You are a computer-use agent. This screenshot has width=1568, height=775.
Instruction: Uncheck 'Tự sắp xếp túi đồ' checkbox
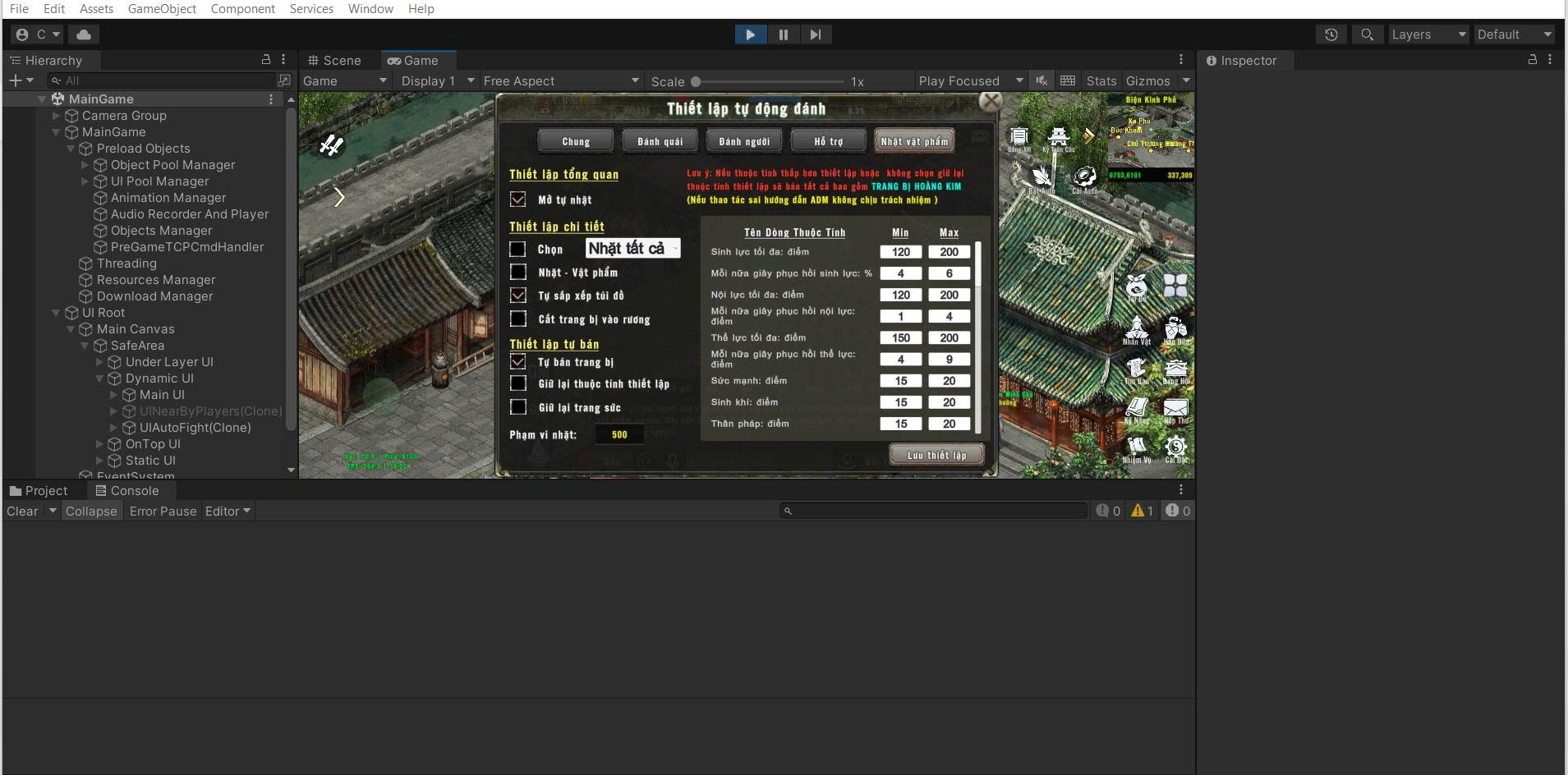point(517,296)
